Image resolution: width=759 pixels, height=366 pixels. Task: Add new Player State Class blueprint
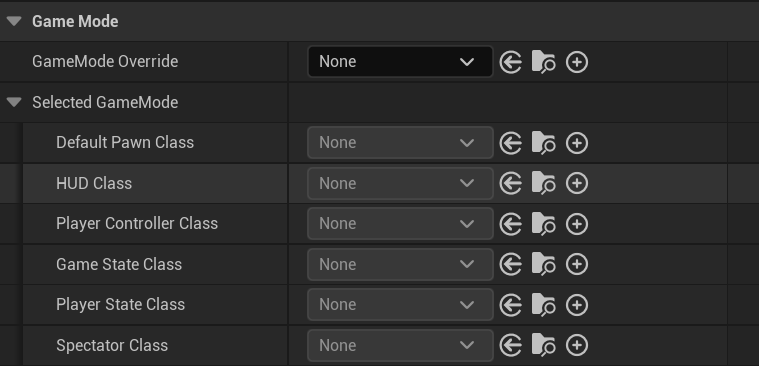577,305
